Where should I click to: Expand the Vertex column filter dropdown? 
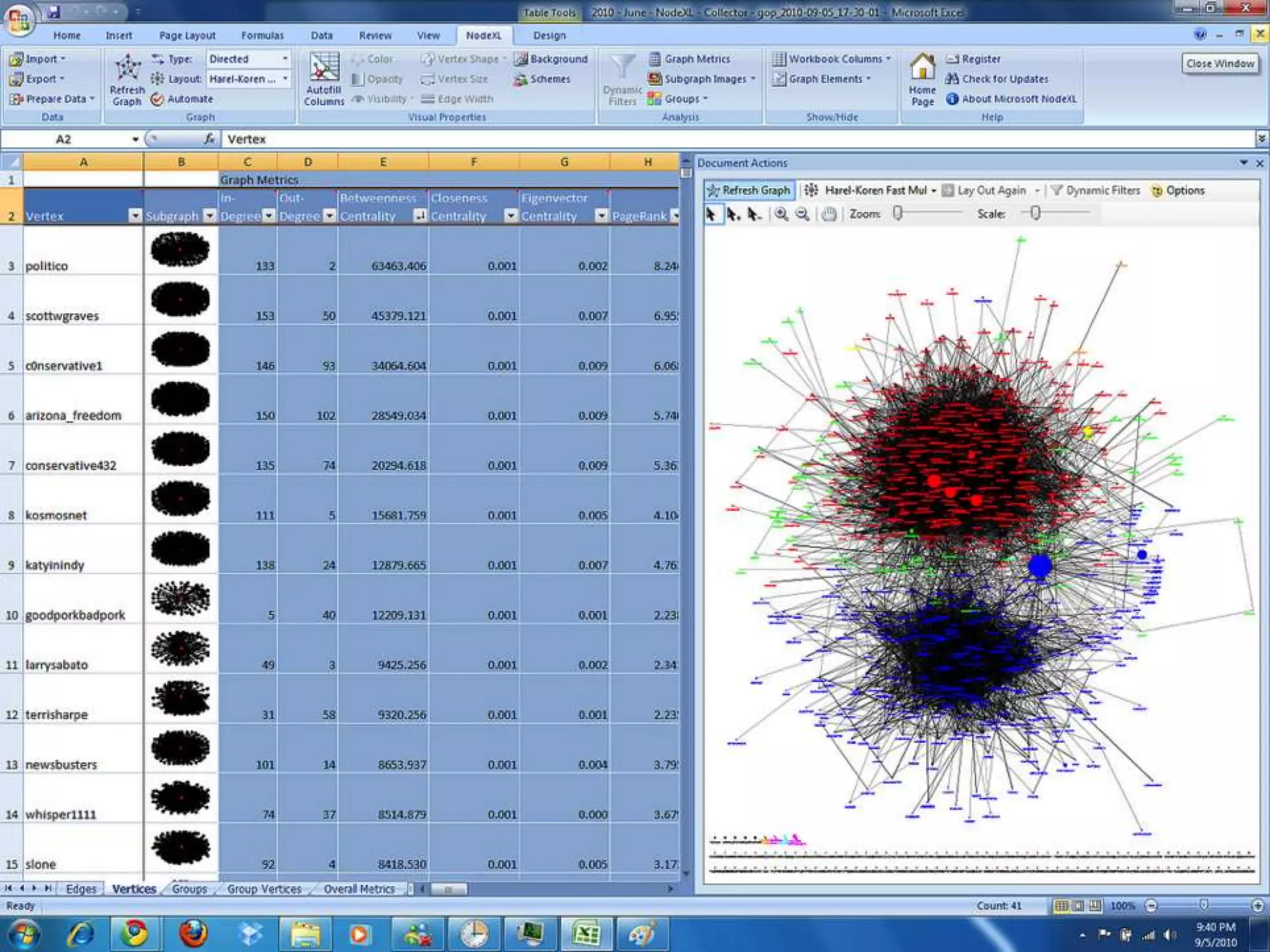(x=135, y=216)
